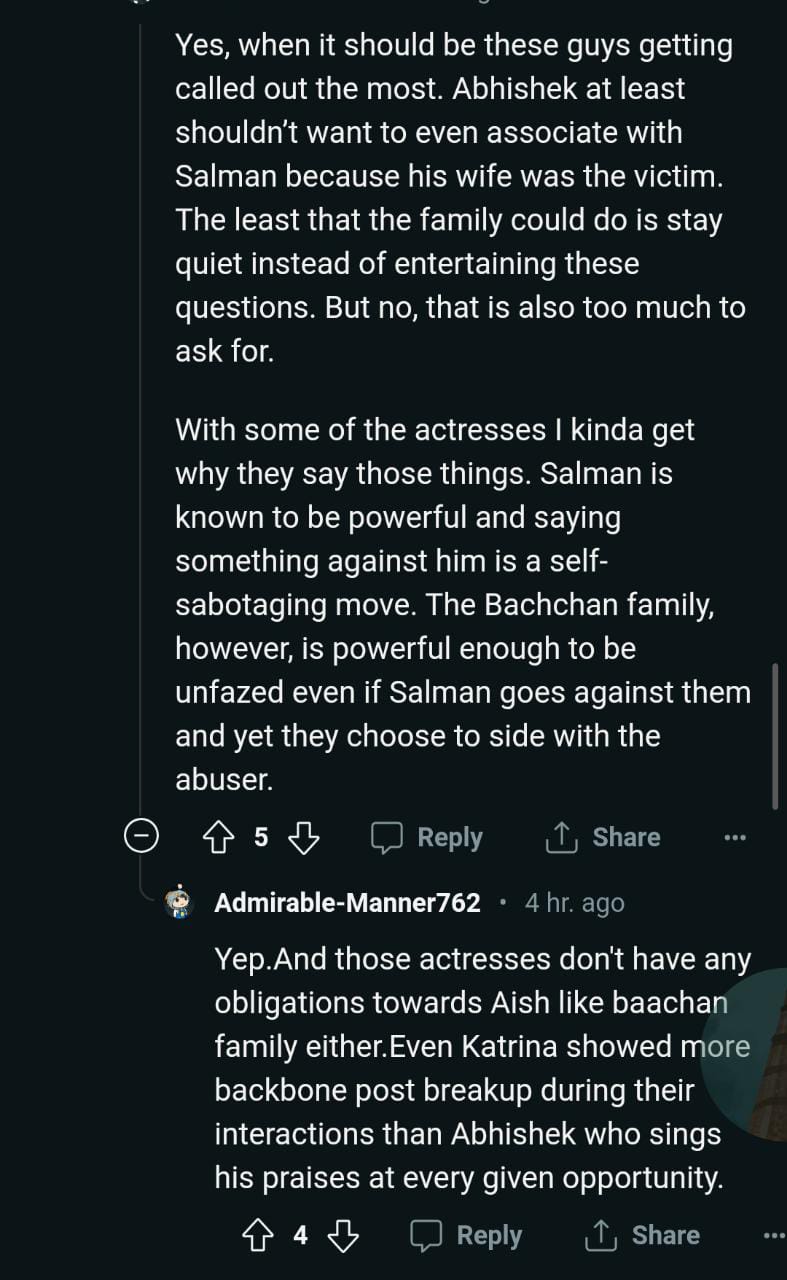Downvote the comment with 5 points
787x1280 pixels.
click(x=303, y=837)
